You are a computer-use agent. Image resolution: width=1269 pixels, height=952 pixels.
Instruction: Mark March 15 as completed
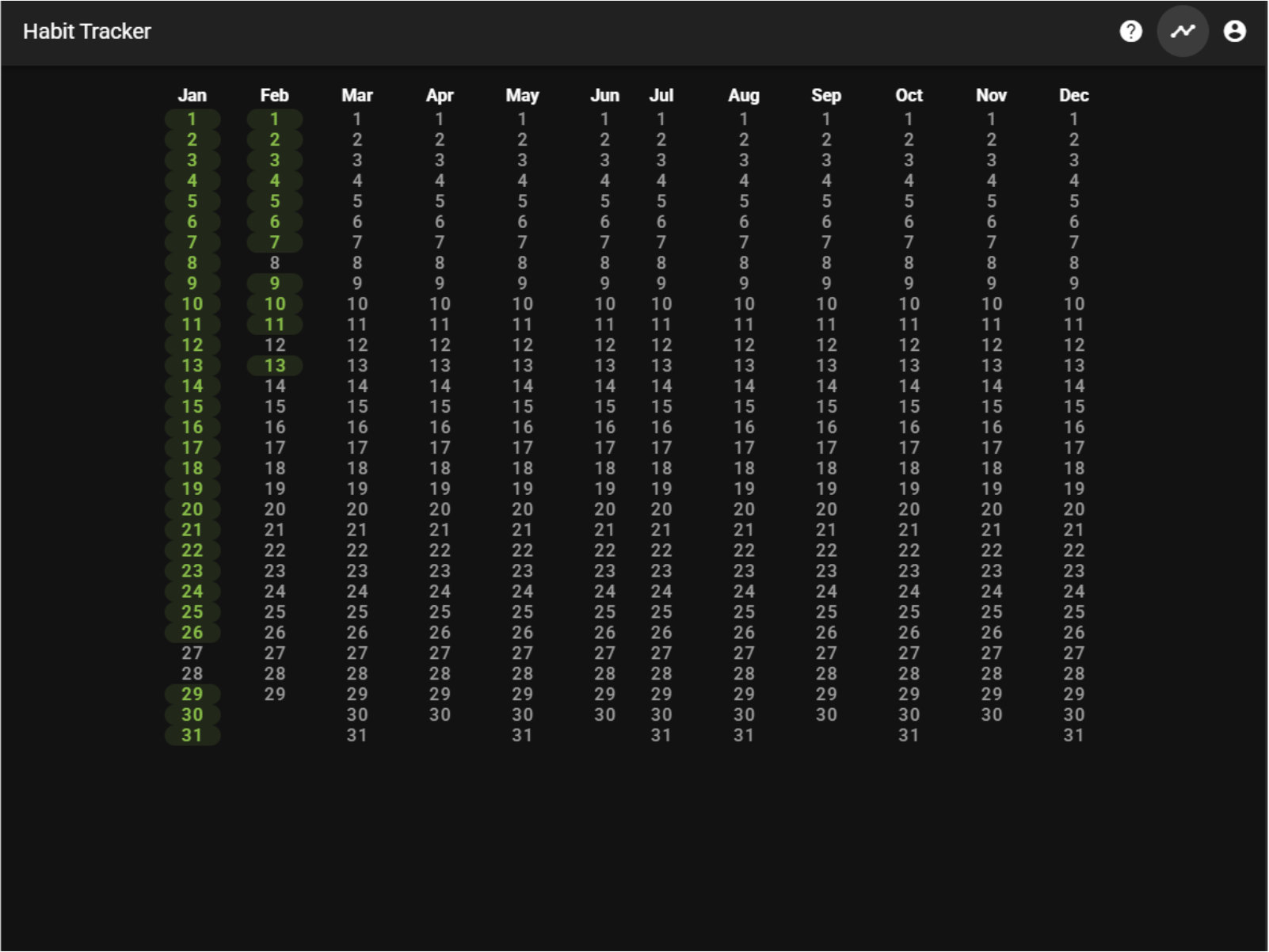click(x=357, y=407)
